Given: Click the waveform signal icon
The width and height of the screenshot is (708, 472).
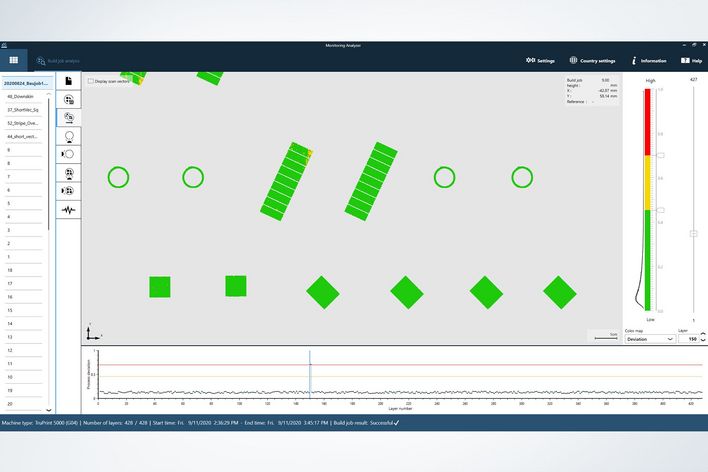Looking at the screenshot, I should pyautogui.click(x=68, y=209).
